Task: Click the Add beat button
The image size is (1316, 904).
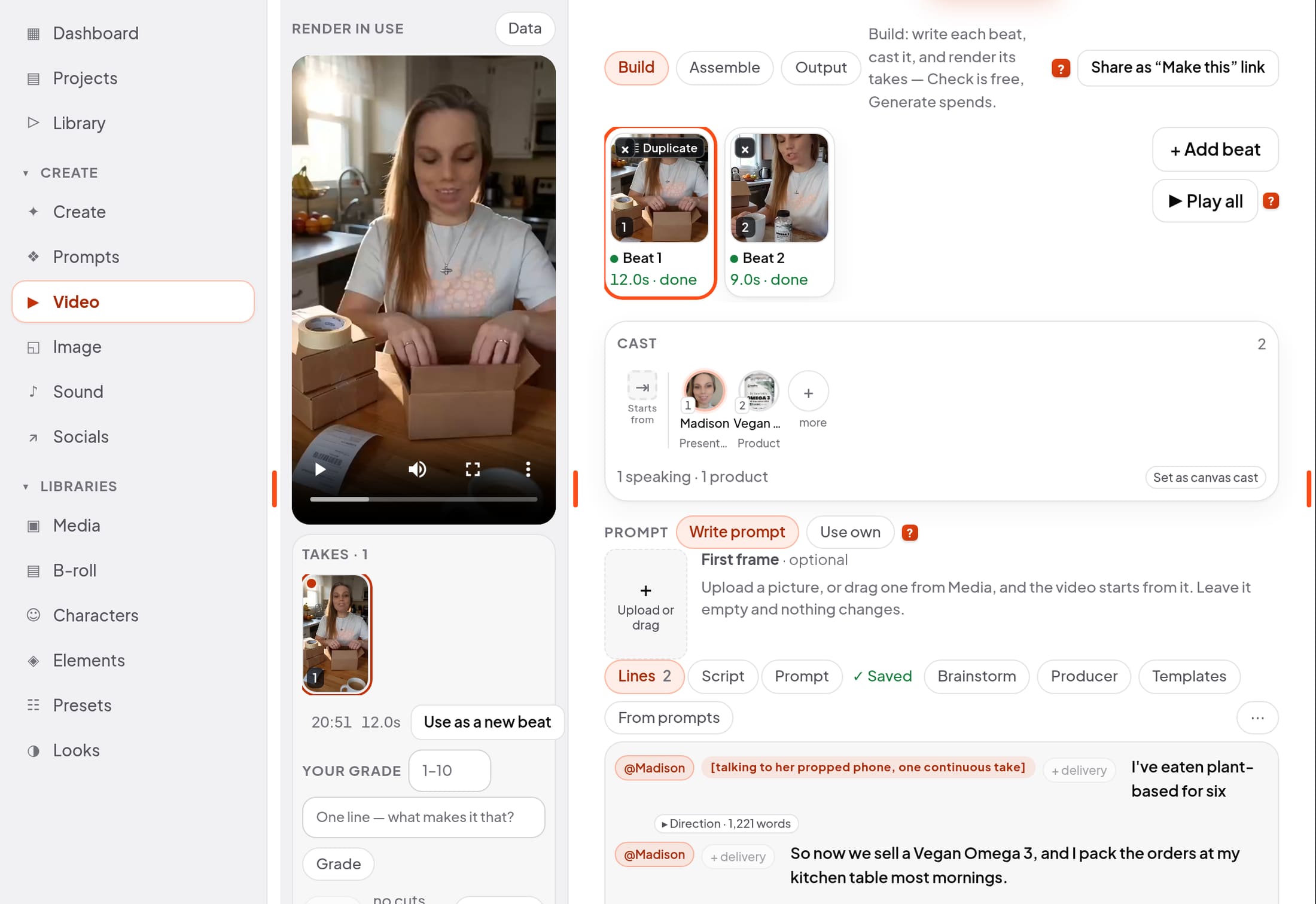Action: coord(1215,149)
